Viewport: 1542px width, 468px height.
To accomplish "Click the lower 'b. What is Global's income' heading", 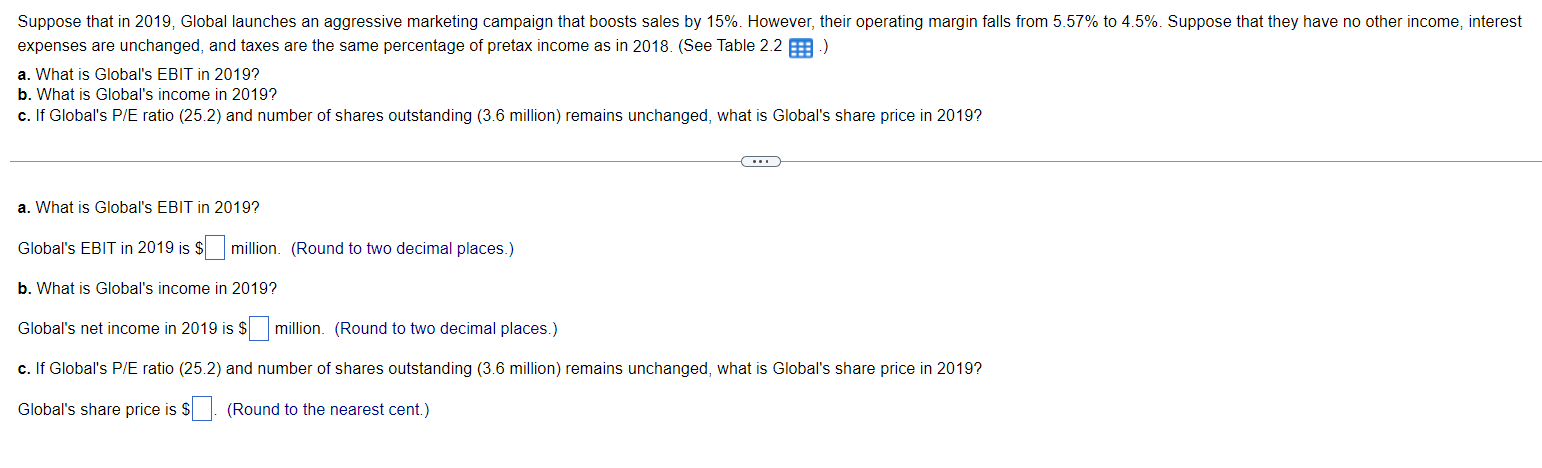I will click(148, 288).
